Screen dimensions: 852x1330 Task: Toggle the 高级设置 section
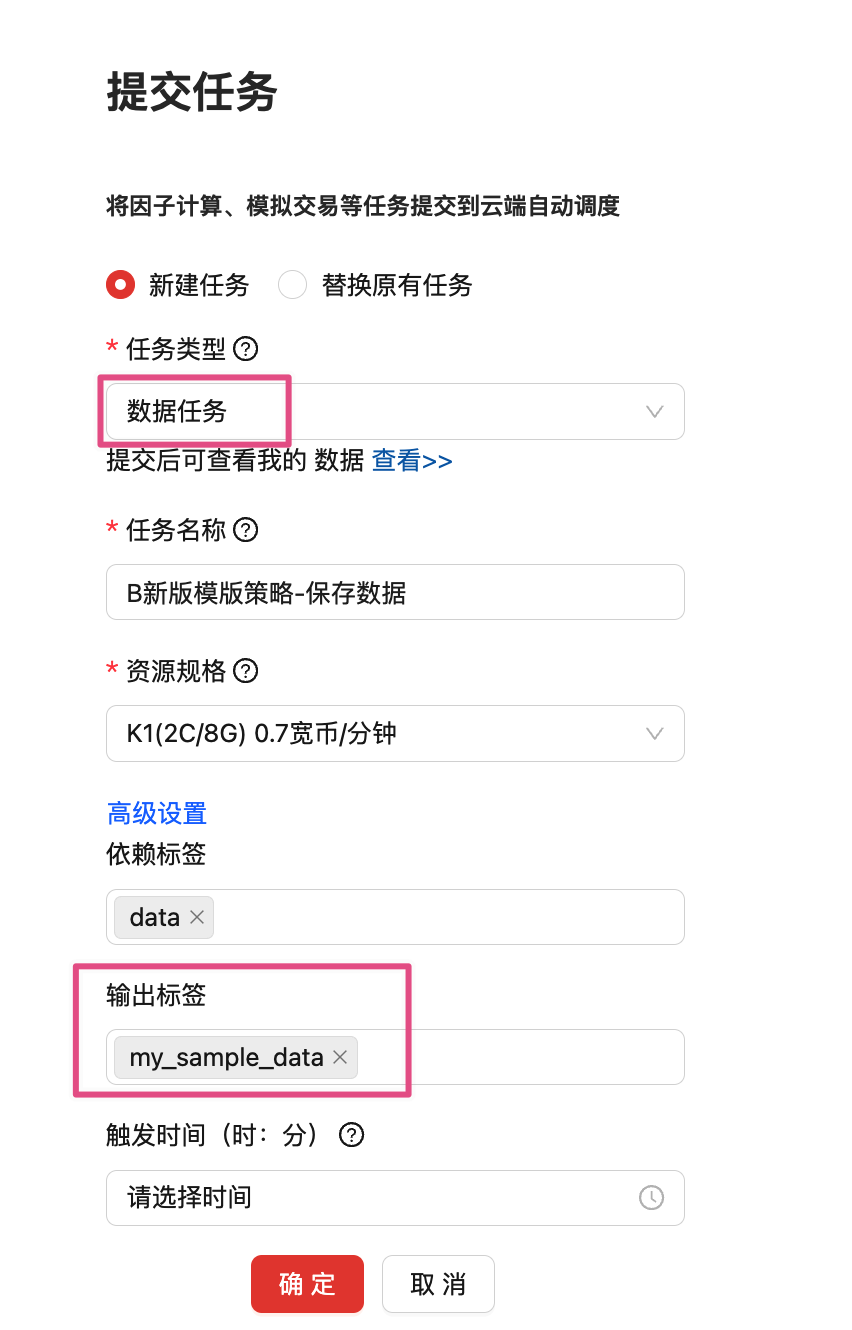(156, 813)
